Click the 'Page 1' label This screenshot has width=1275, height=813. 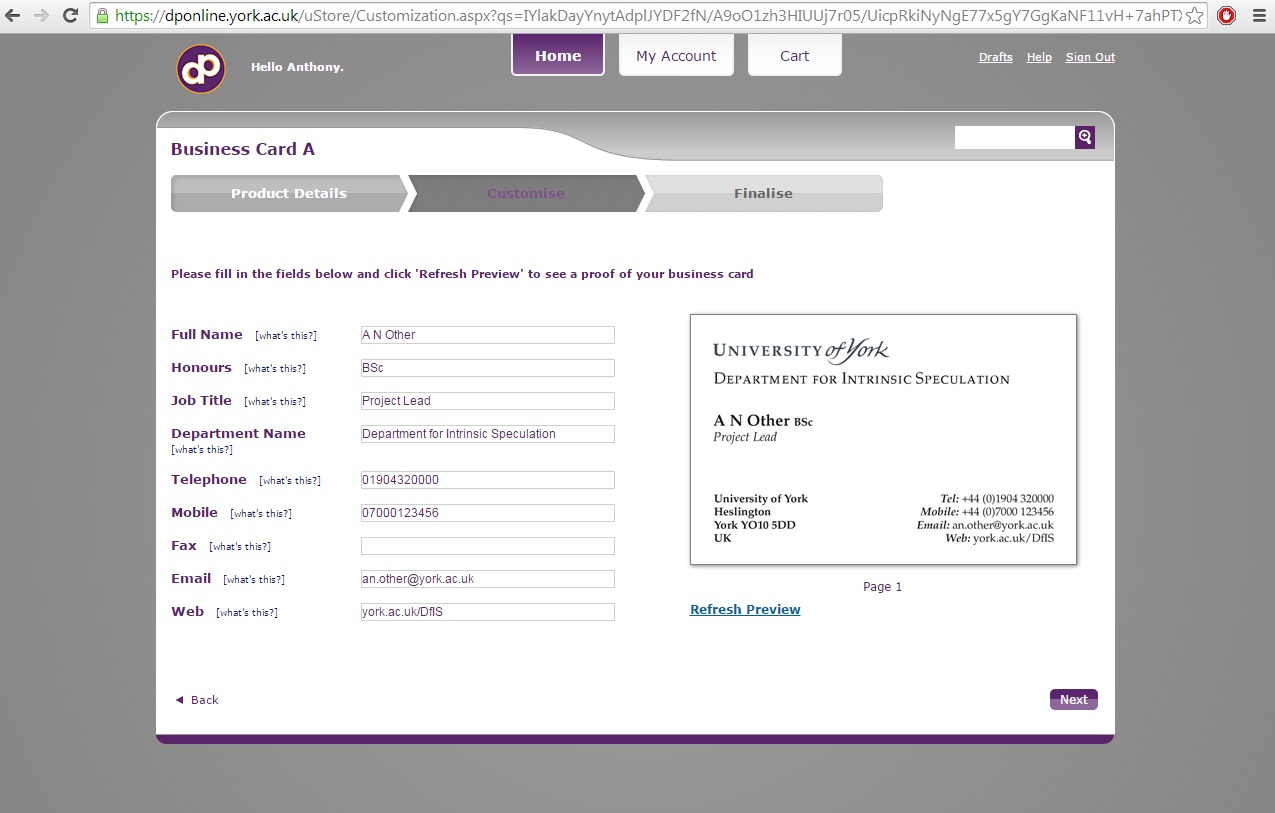[x=883, y=587]
